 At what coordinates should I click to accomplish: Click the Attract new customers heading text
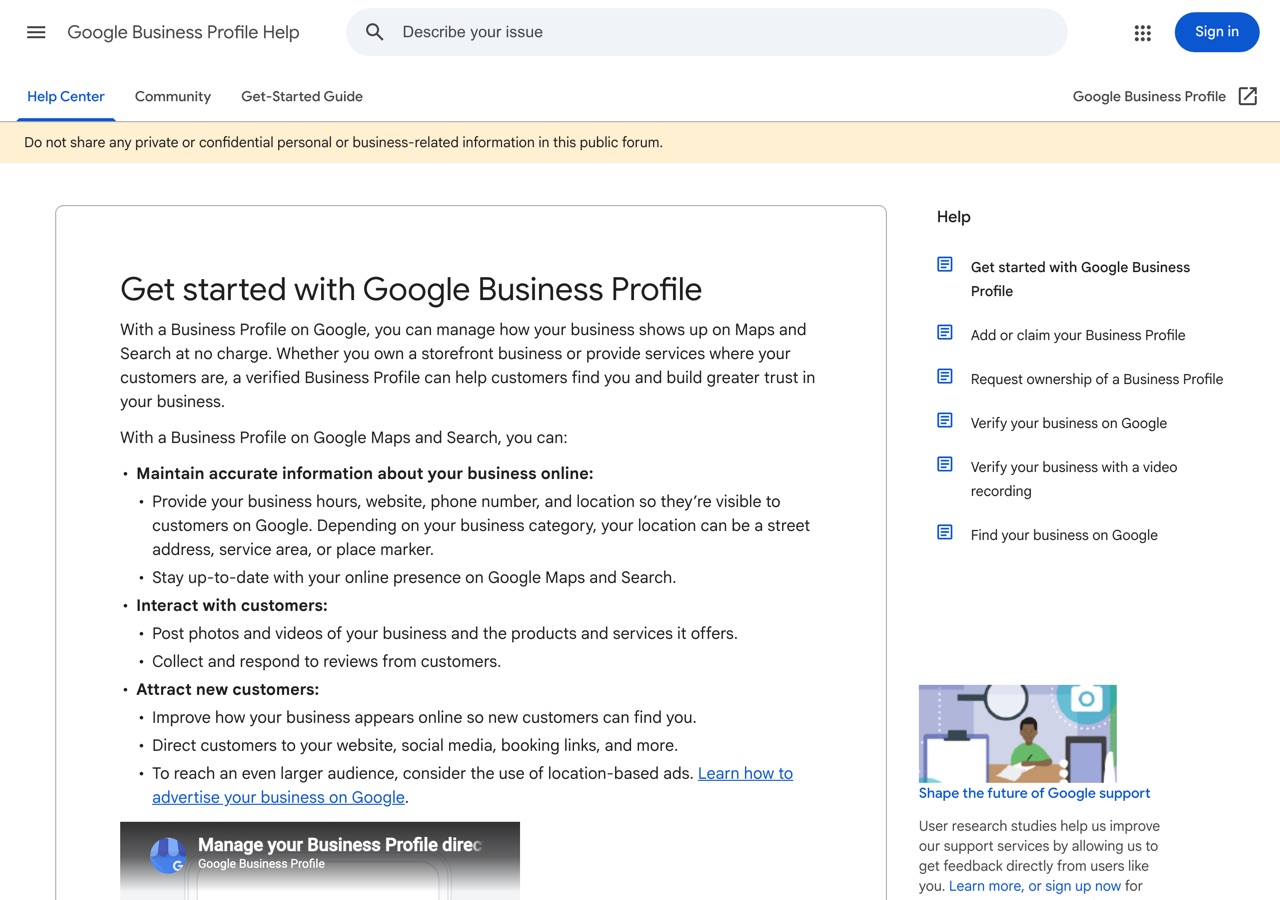click(x=228, y=689)
